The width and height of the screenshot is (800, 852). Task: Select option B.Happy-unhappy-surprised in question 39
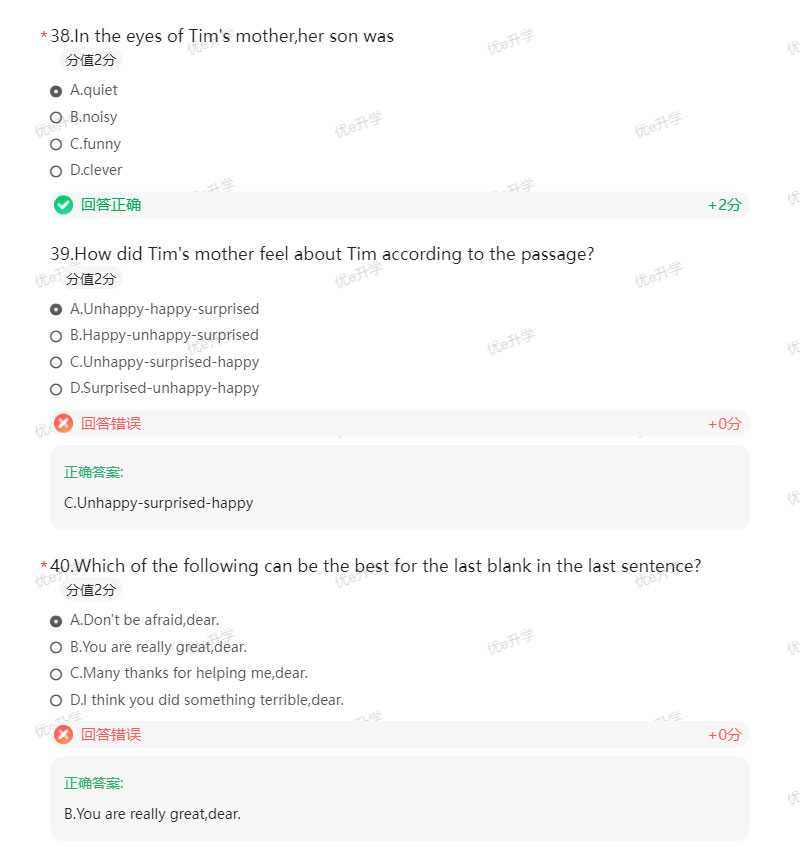coord(56,336)
